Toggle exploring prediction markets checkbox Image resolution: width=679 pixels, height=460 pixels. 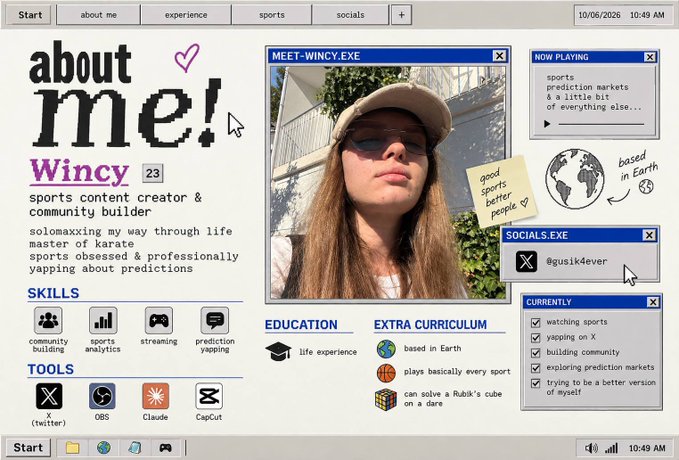(x=536, y=368)
